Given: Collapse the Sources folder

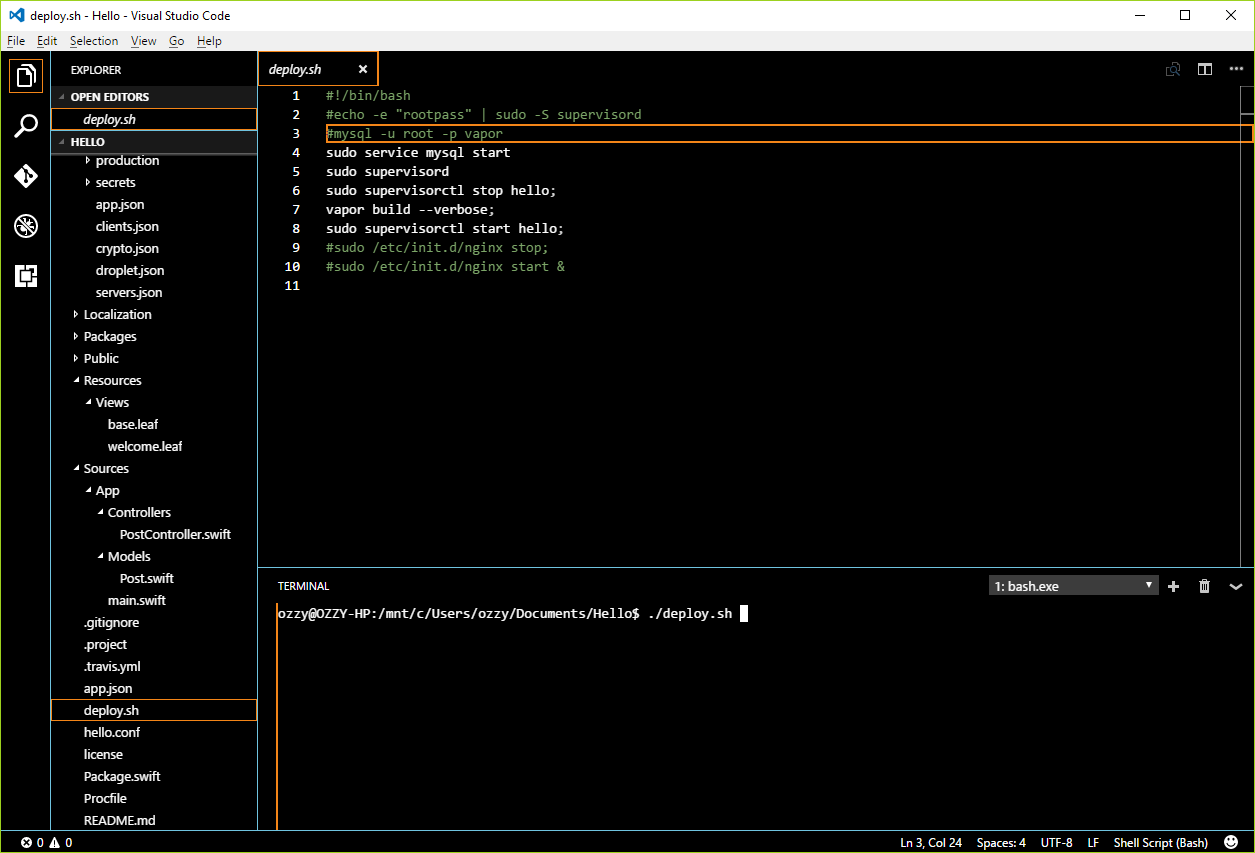Looking at the screenshot, I should tap(76, 468).
